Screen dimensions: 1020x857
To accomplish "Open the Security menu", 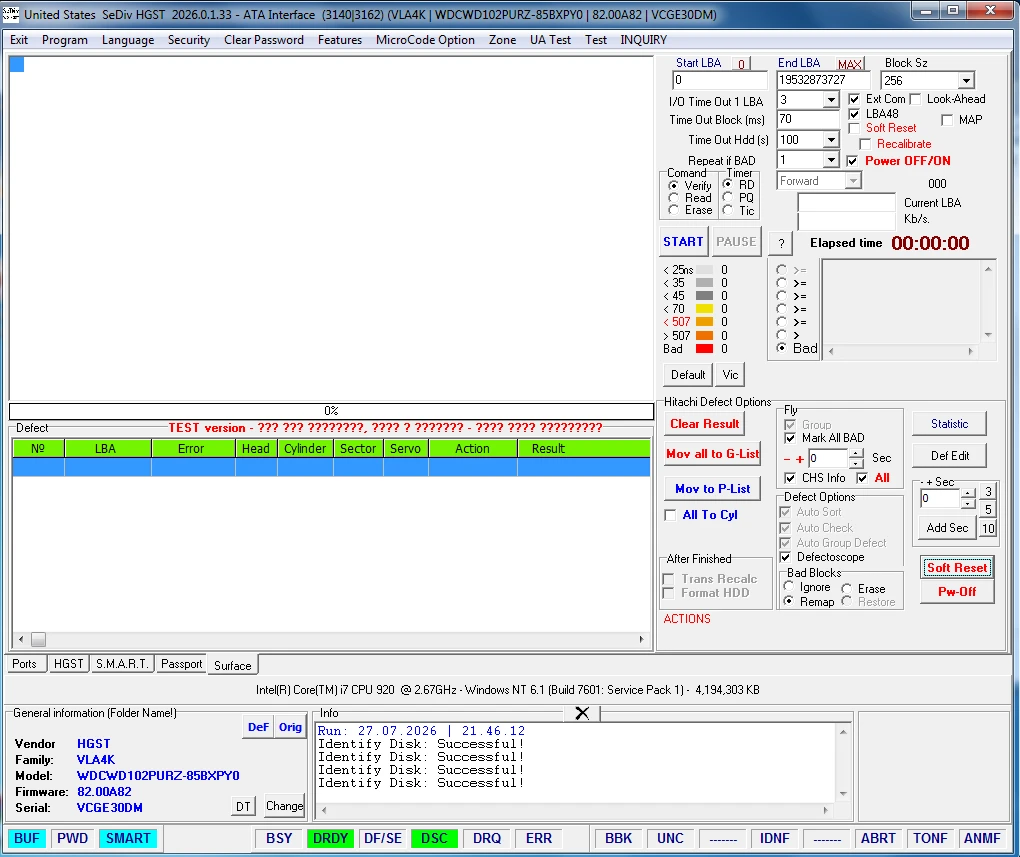I will pos(189,40).
